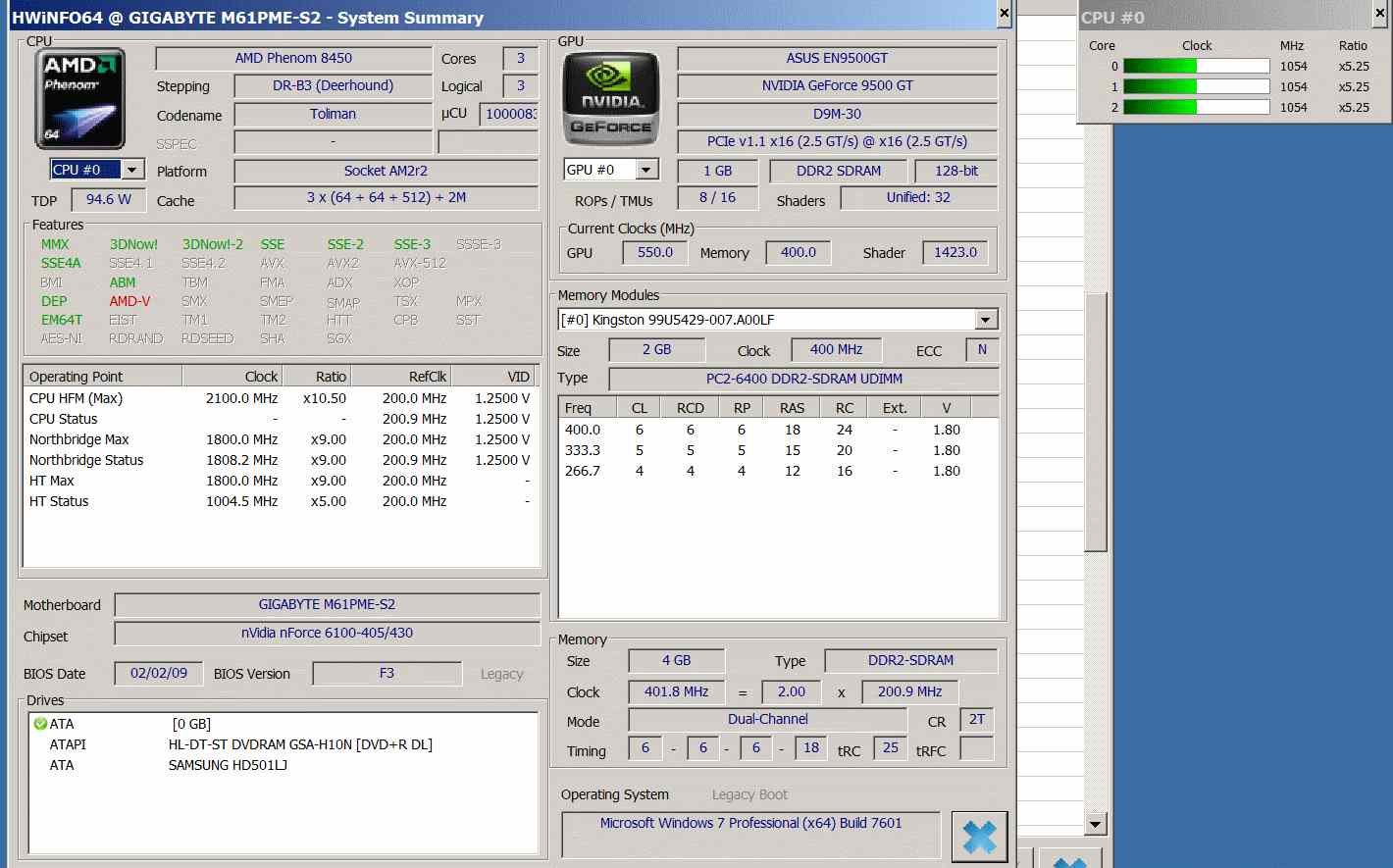Click the NVIDIA GeForce GPU logo
Screen dimensions: 1393x868
pyautogui.click(x=610, y=98)
